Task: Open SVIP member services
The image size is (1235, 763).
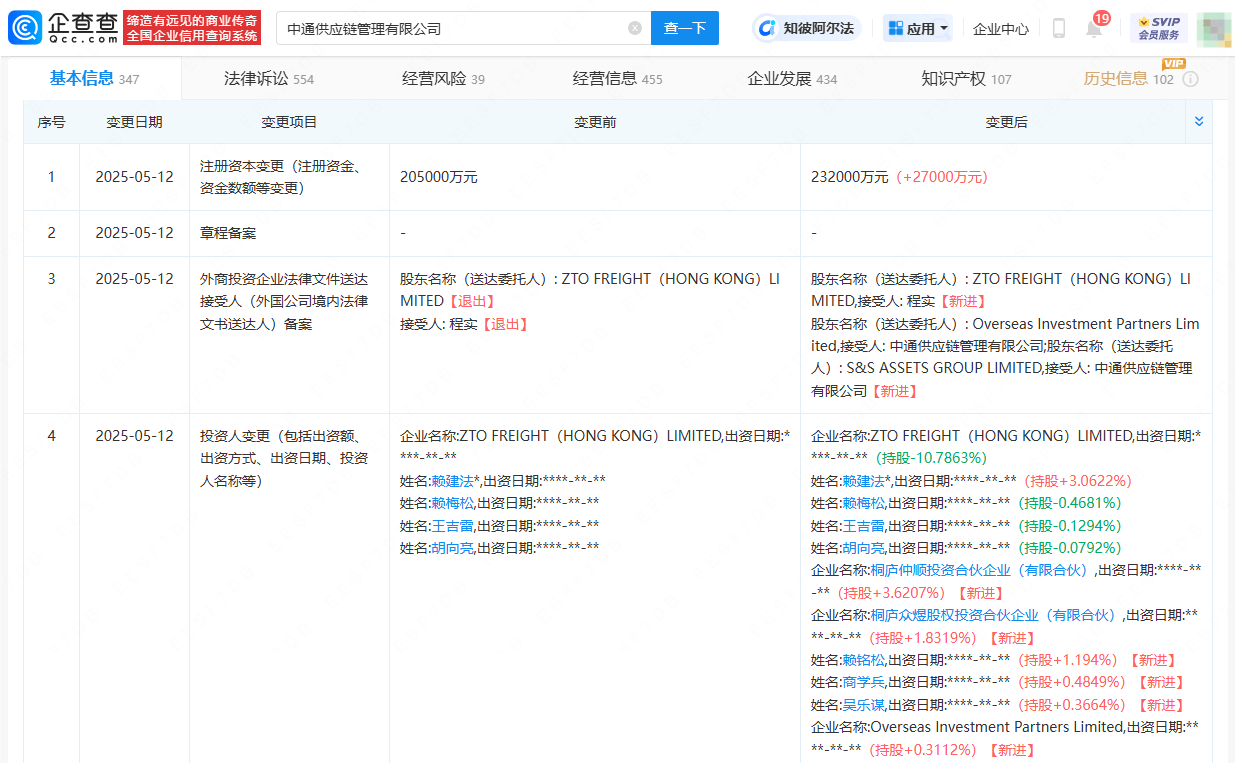Action: (x=1159, y=28)
